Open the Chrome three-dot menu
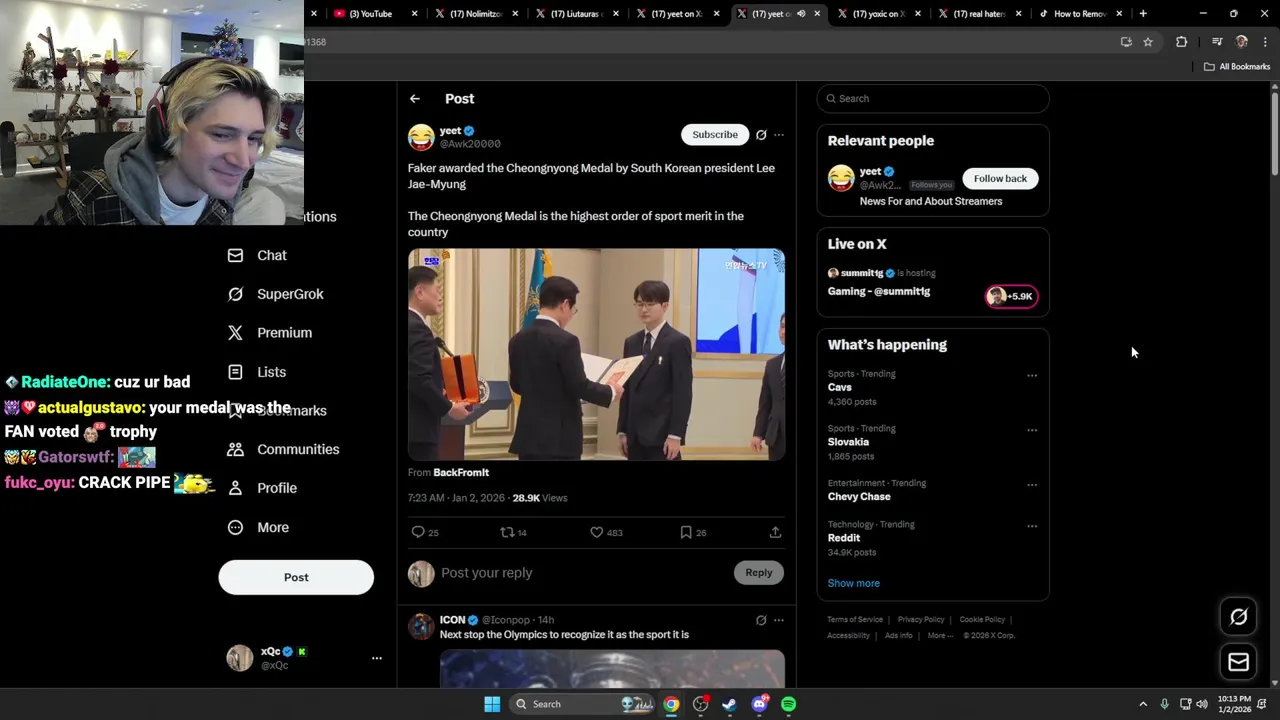 pyautogui.click(x=1266, y=42)
